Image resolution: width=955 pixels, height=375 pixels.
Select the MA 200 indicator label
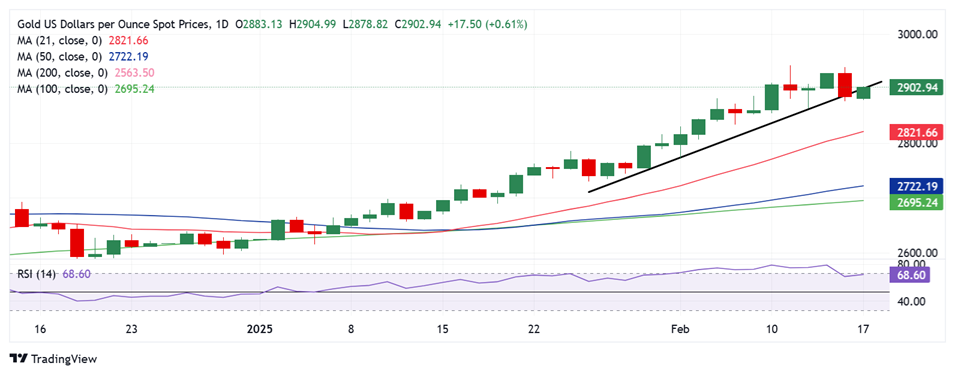[x=63, y=73]
